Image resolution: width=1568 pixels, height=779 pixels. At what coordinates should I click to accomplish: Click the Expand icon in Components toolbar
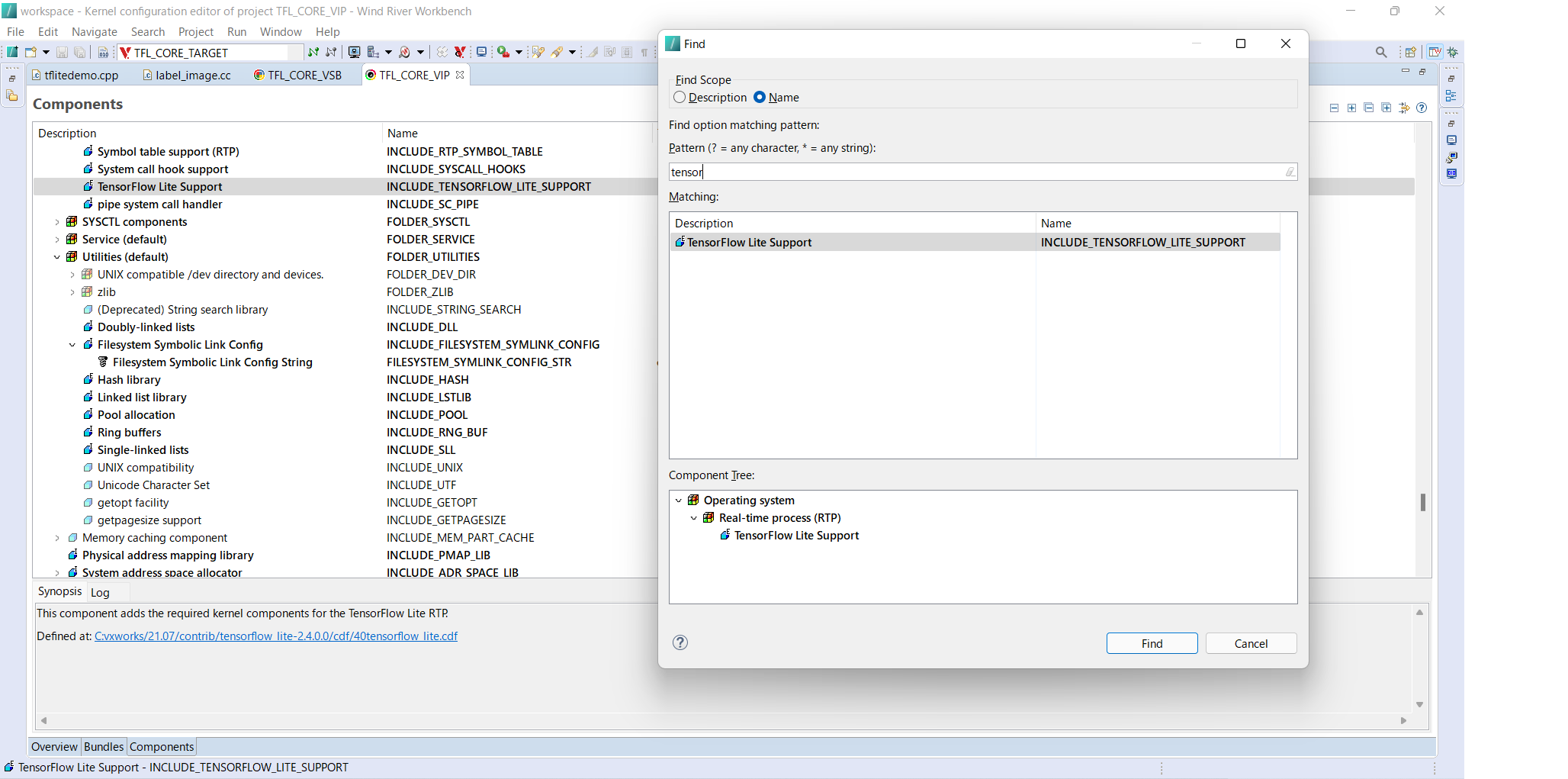[1351, 108]
